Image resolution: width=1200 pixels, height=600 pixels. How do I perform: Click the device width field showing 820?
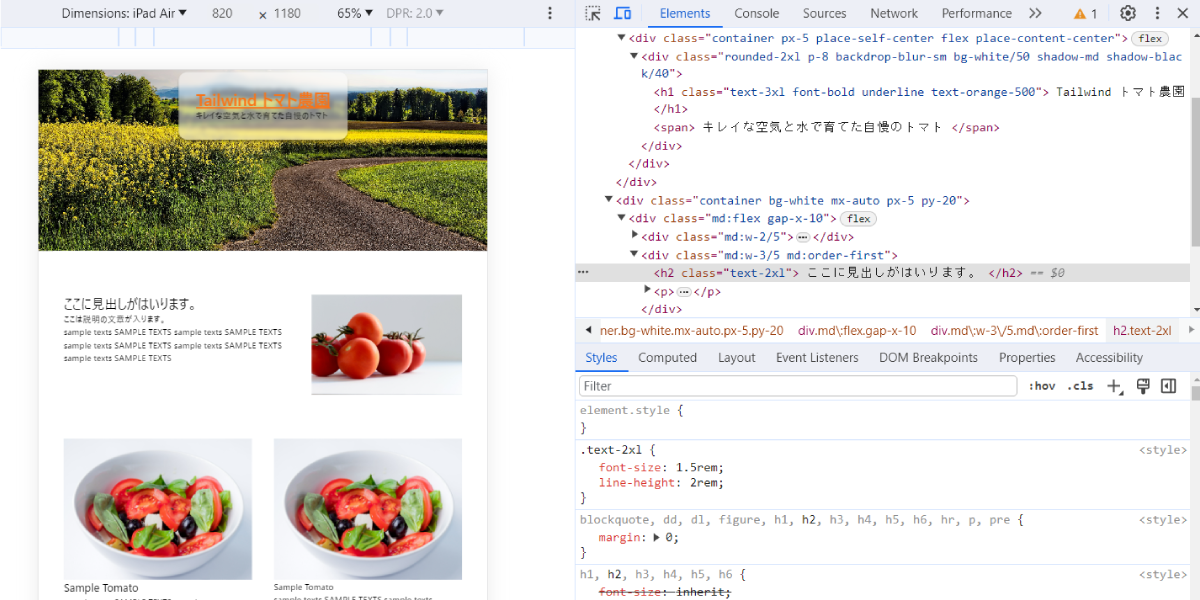coord(222,13)
